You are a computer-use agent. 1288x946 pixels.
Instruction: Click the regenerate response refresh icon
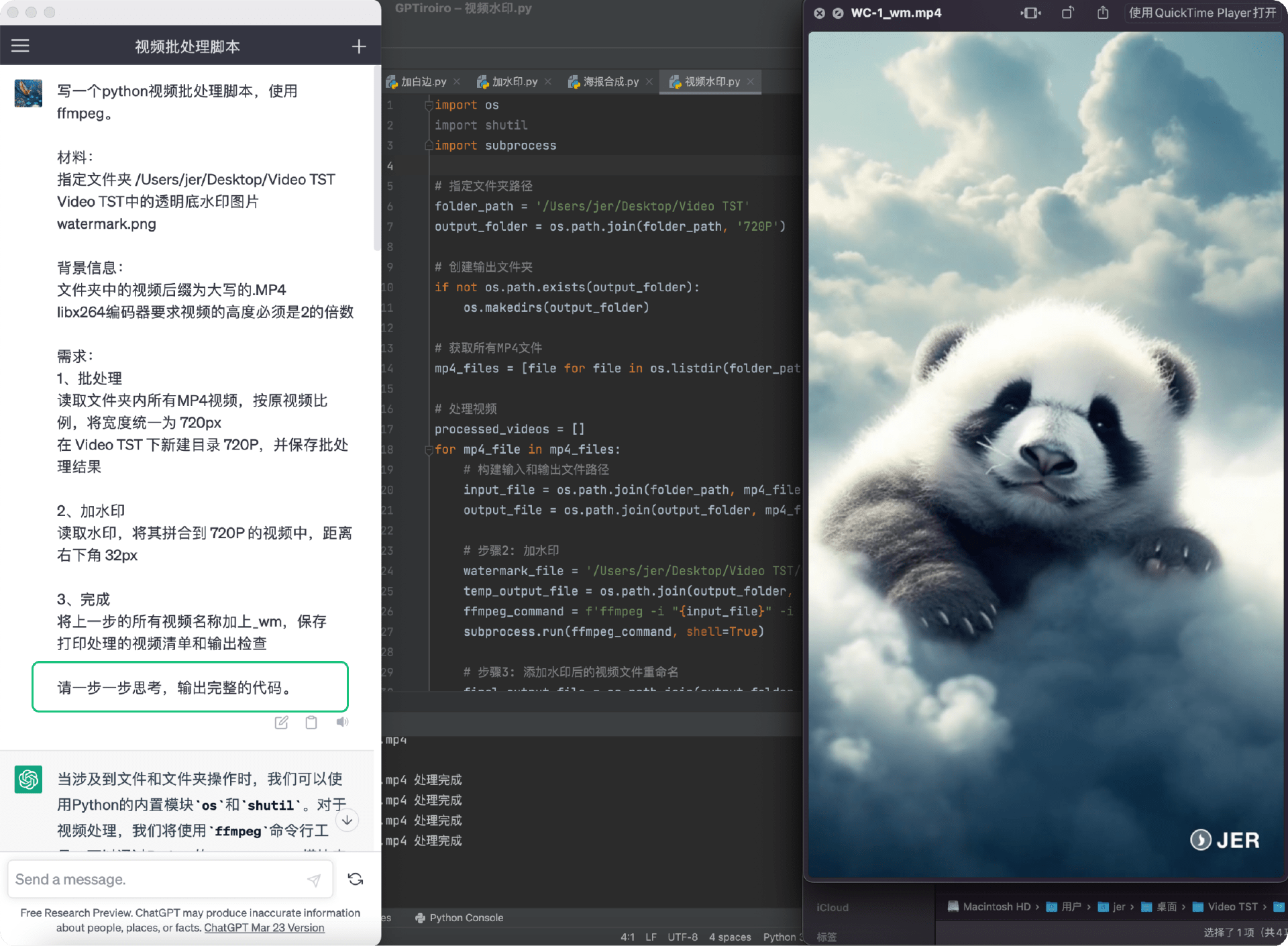point(356,879)
